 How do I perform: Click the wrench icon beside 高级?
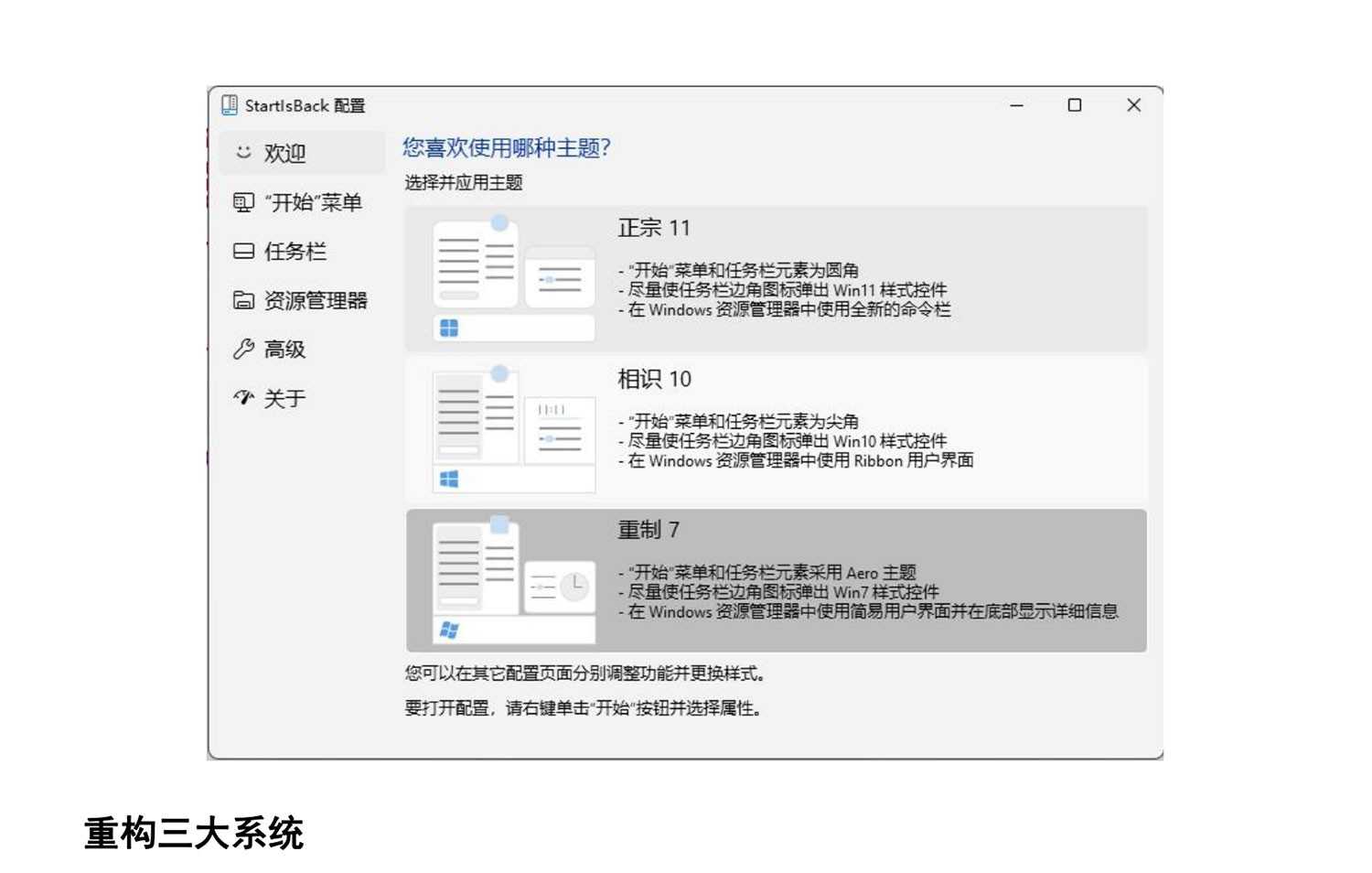tap(243, 349)
